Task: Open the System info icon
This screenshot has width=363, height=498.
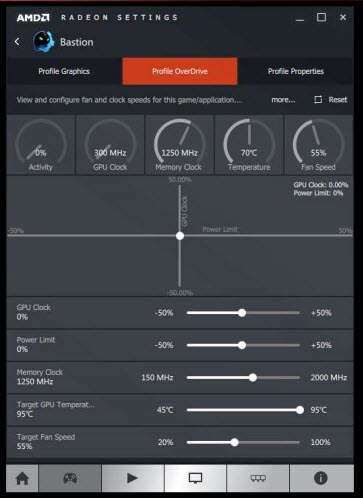Action: [x=321, y=478]
